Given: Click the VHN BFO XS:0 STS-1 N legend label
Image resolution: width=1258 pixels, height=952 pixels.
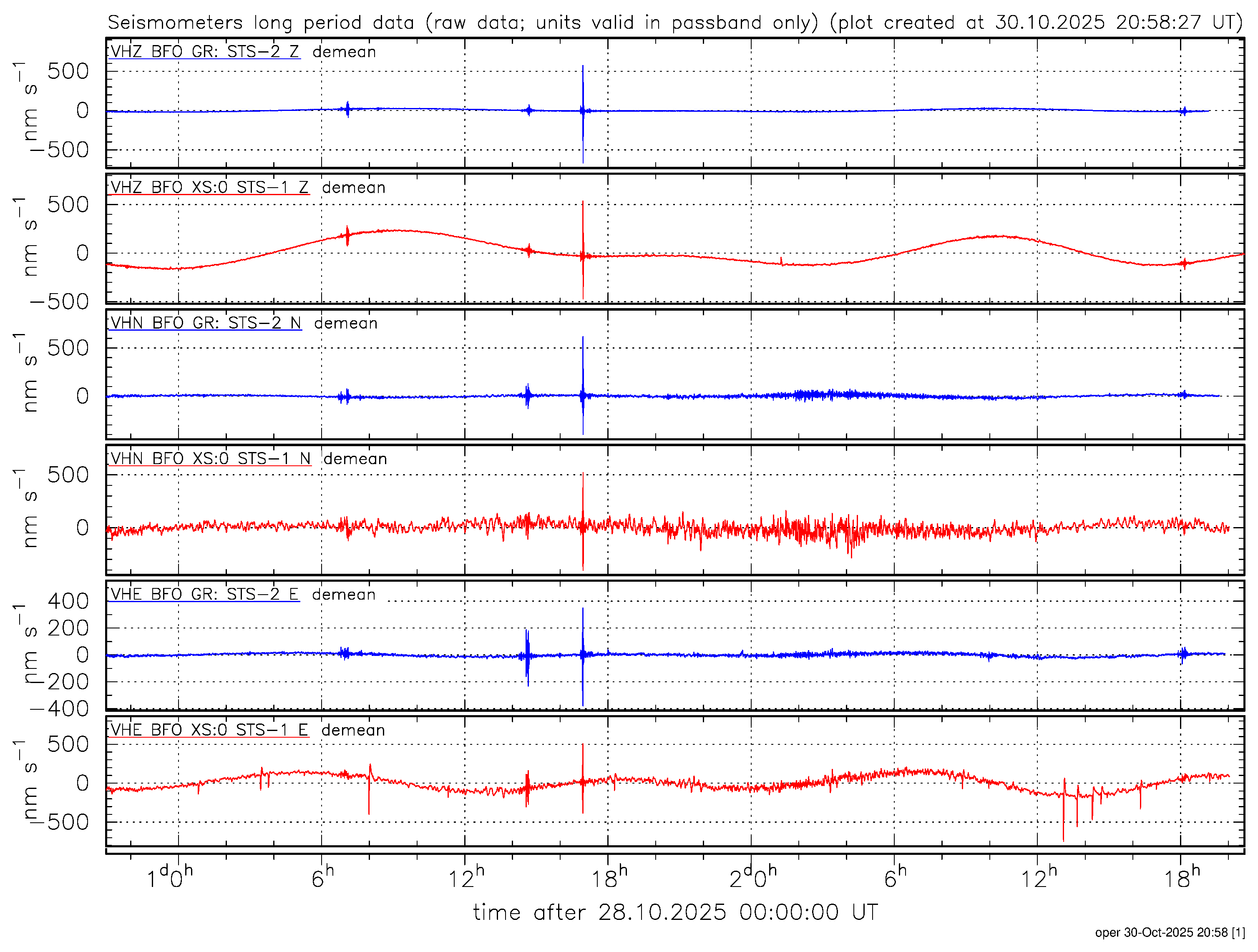Looking at the screenshot, I should point(210,459).
